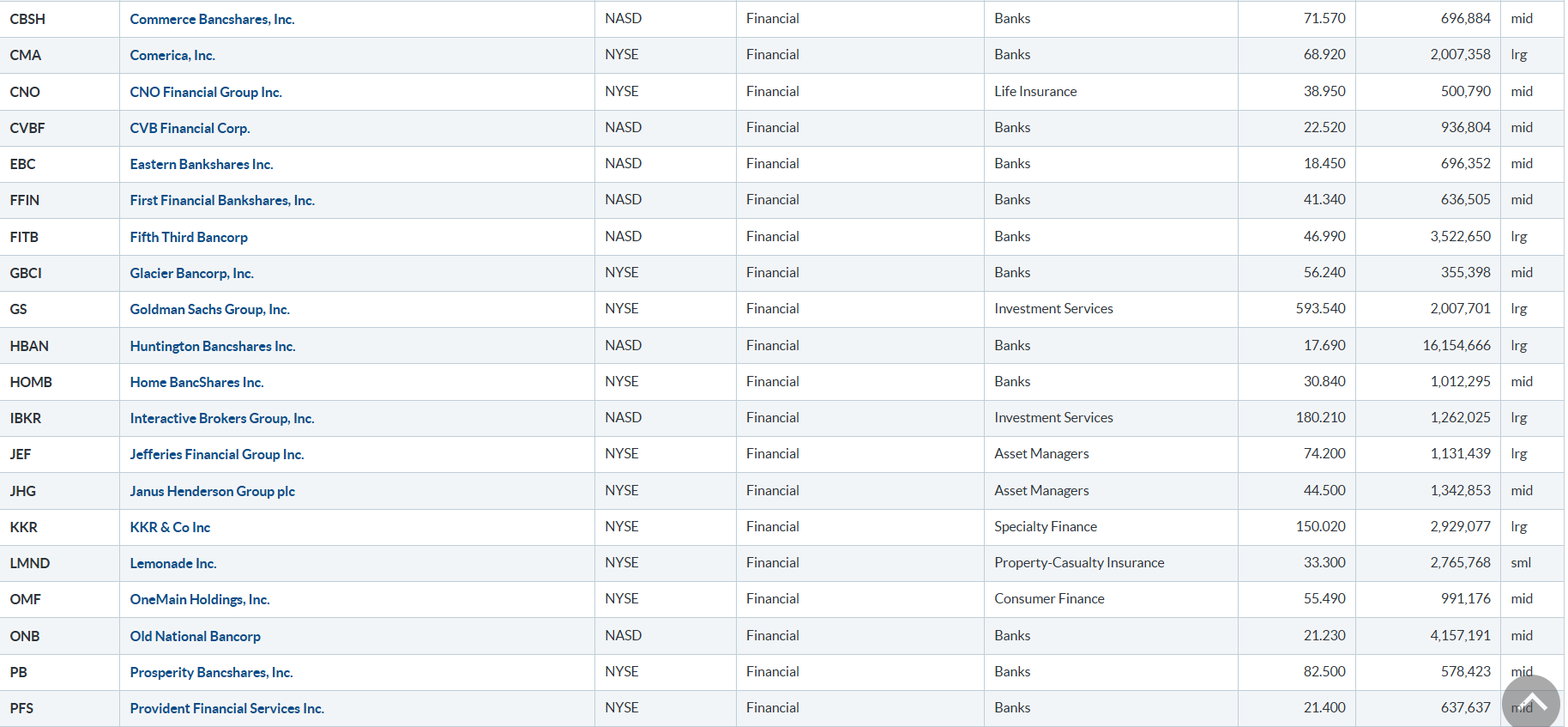Open the Commerce Bancshares, Inc. link
Image resolution: width=1568 pixels, height=727 pixels.
[x=212, y=19]
